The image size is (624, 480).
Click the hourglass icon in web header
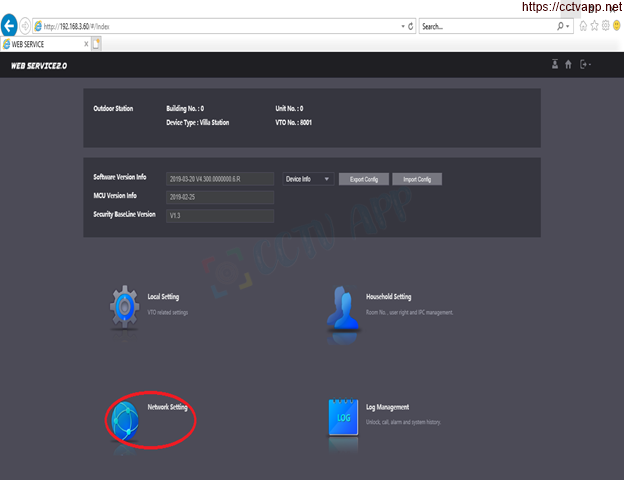(555, 65)
